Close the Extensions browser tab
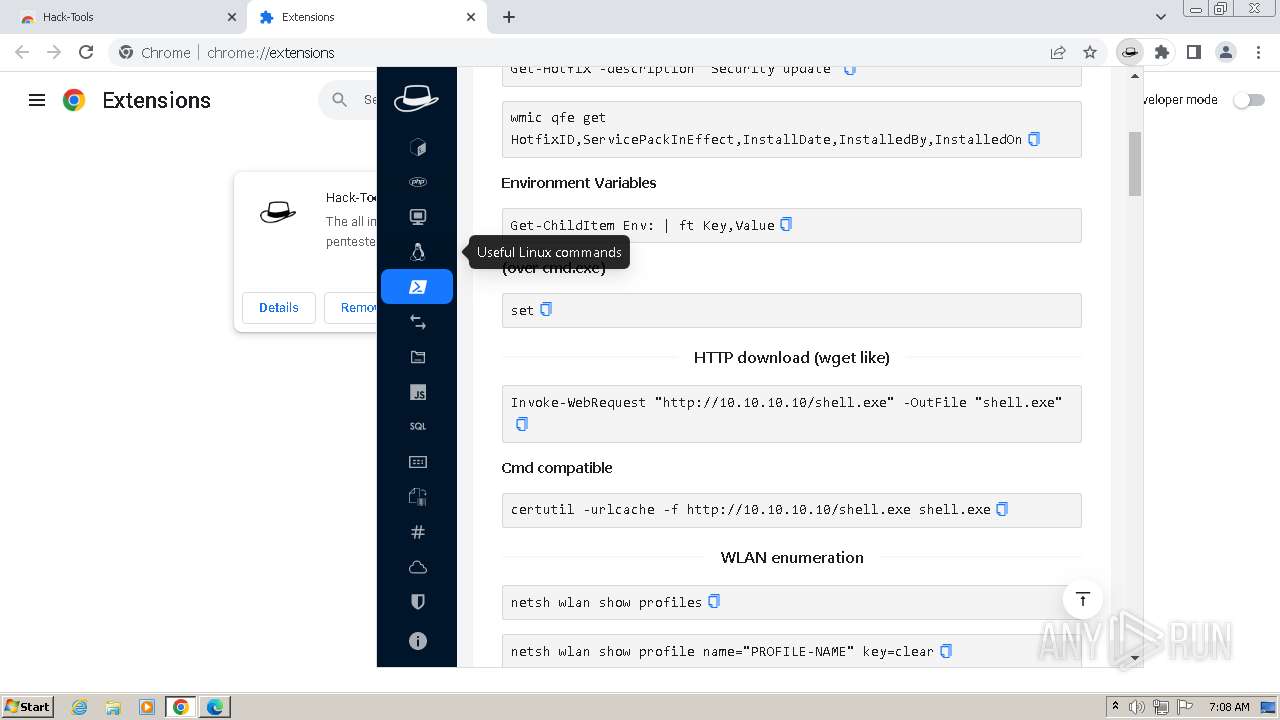Viewport: 1280px width, 720px height. (472, 17)
